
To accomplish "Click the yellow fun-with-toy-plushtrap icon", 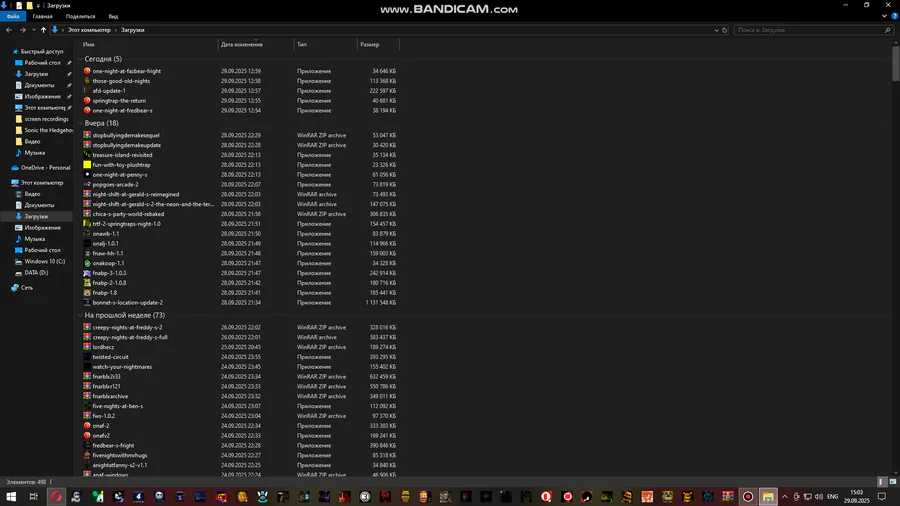I will click(87, 165).
